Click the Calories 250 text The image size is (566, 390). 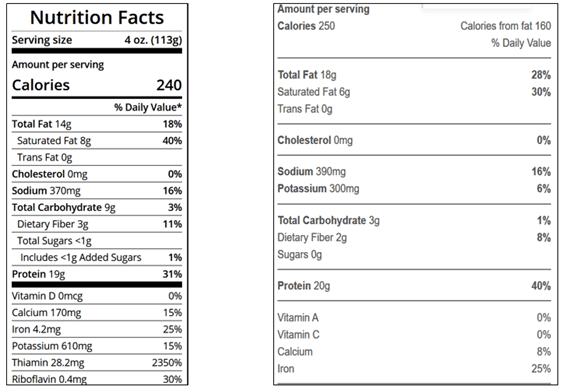(x=306, y=26)
